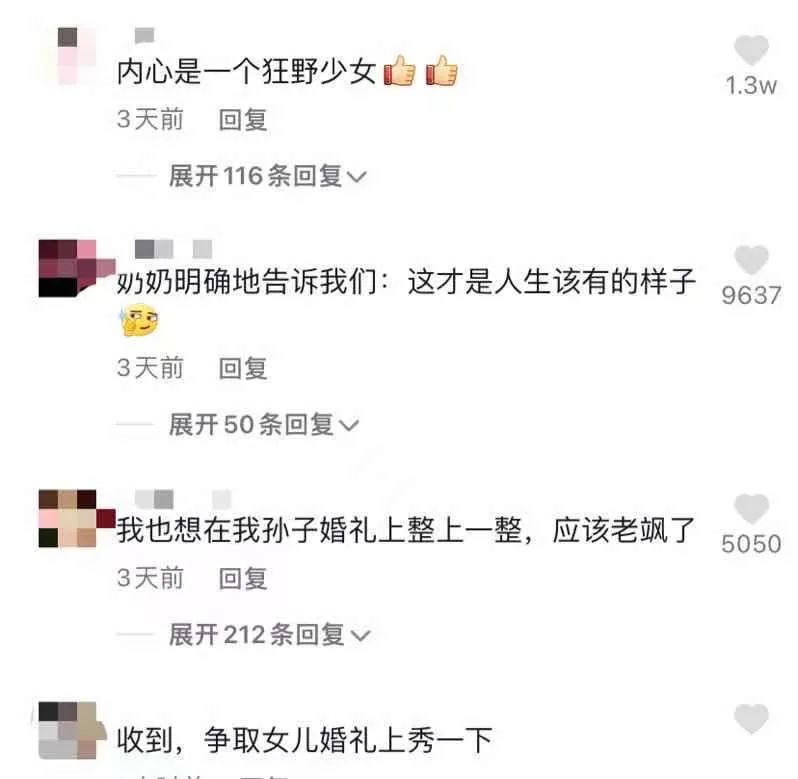The height and width of the screenshot is (779, 798).
Task: Expand 展开116条回复 replies
Action: (x=267, y=176)
